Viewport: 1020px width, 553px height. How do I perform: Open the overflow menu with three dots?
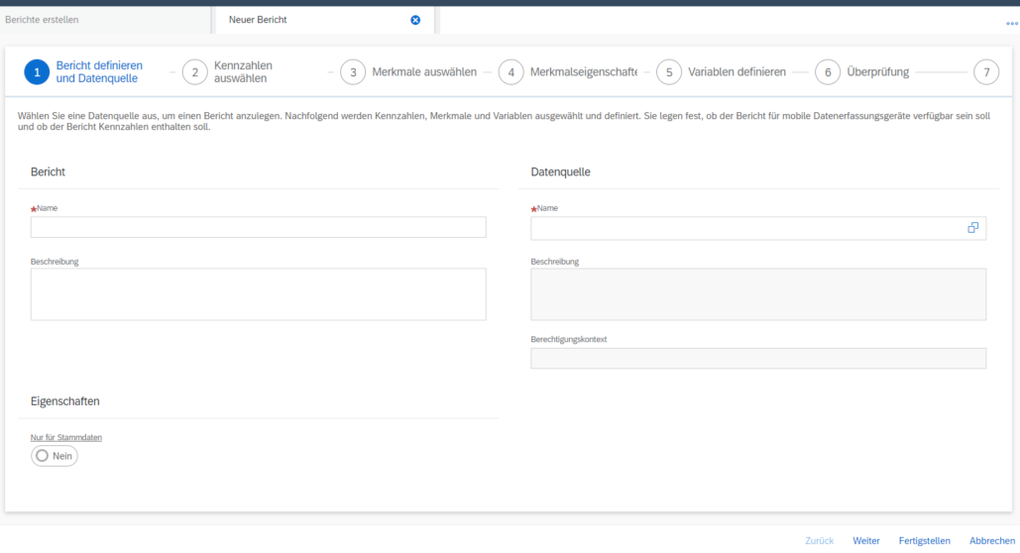pos(1012,23)
